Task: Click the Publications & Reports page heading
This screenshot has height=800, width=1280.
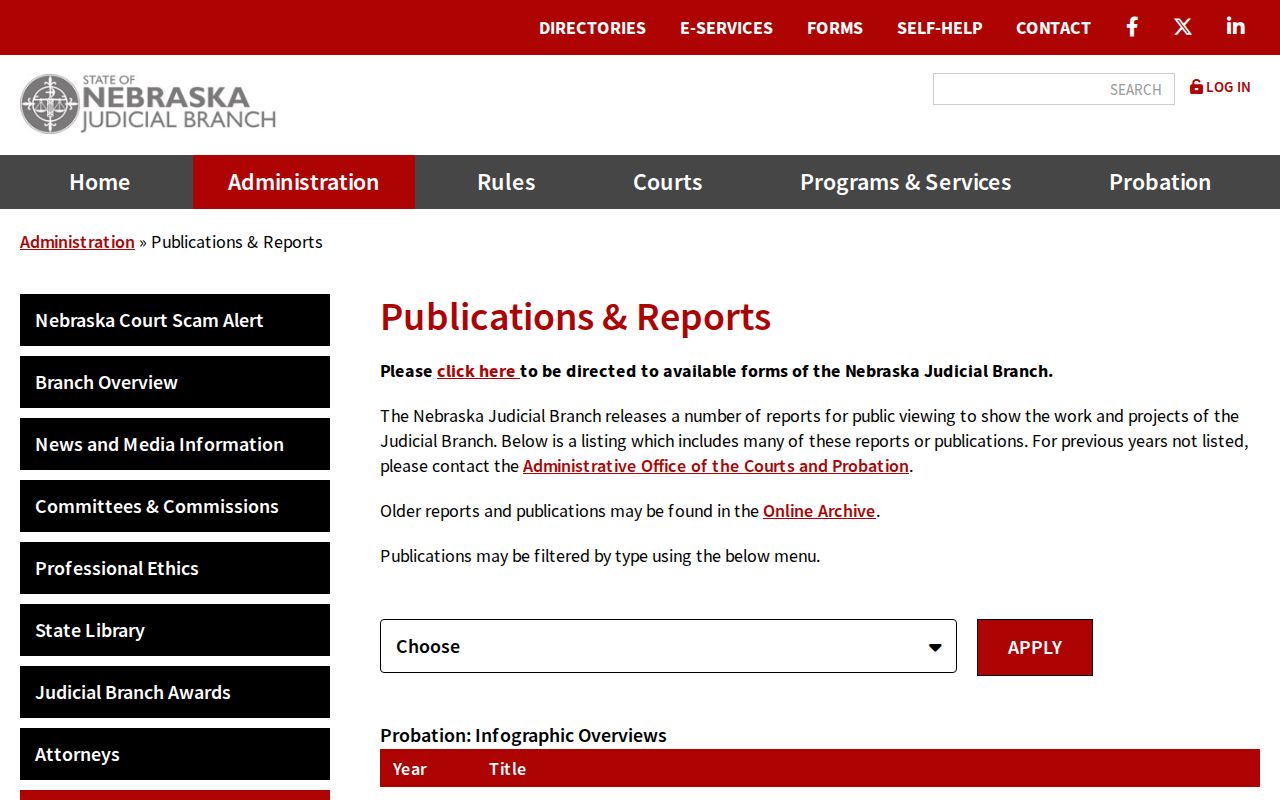Action: click(x=575, y=317)
